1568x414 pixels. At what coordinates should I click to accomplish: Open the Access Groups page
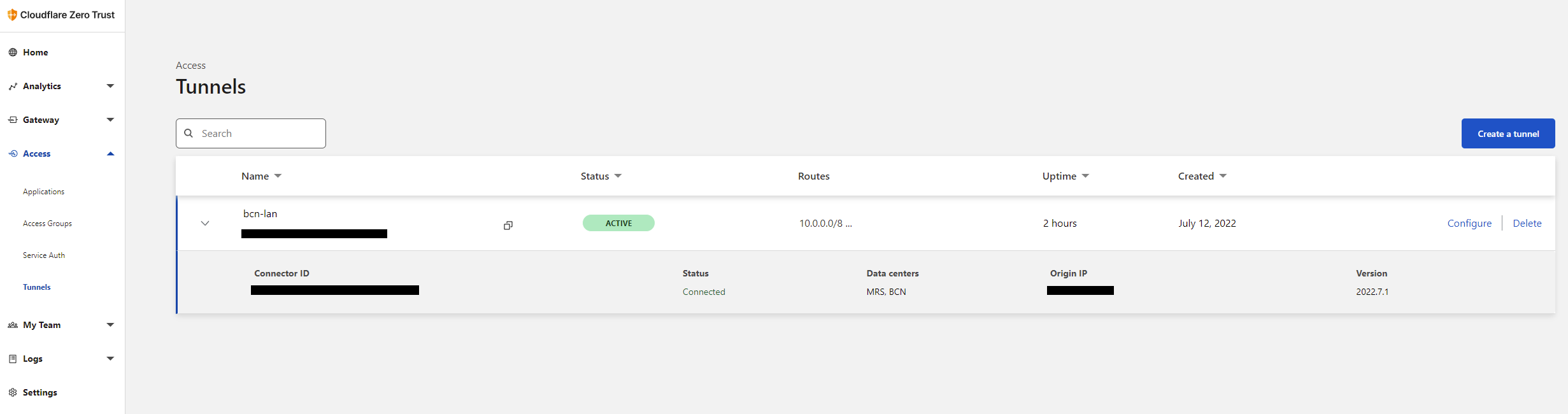coord(47,224)
